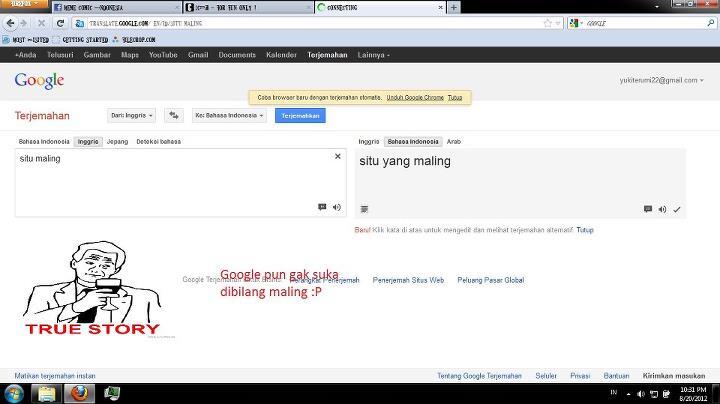Click the blue Terjemahkan button
The height and width of the screenshot is (404, 720).
coord(300,116)
